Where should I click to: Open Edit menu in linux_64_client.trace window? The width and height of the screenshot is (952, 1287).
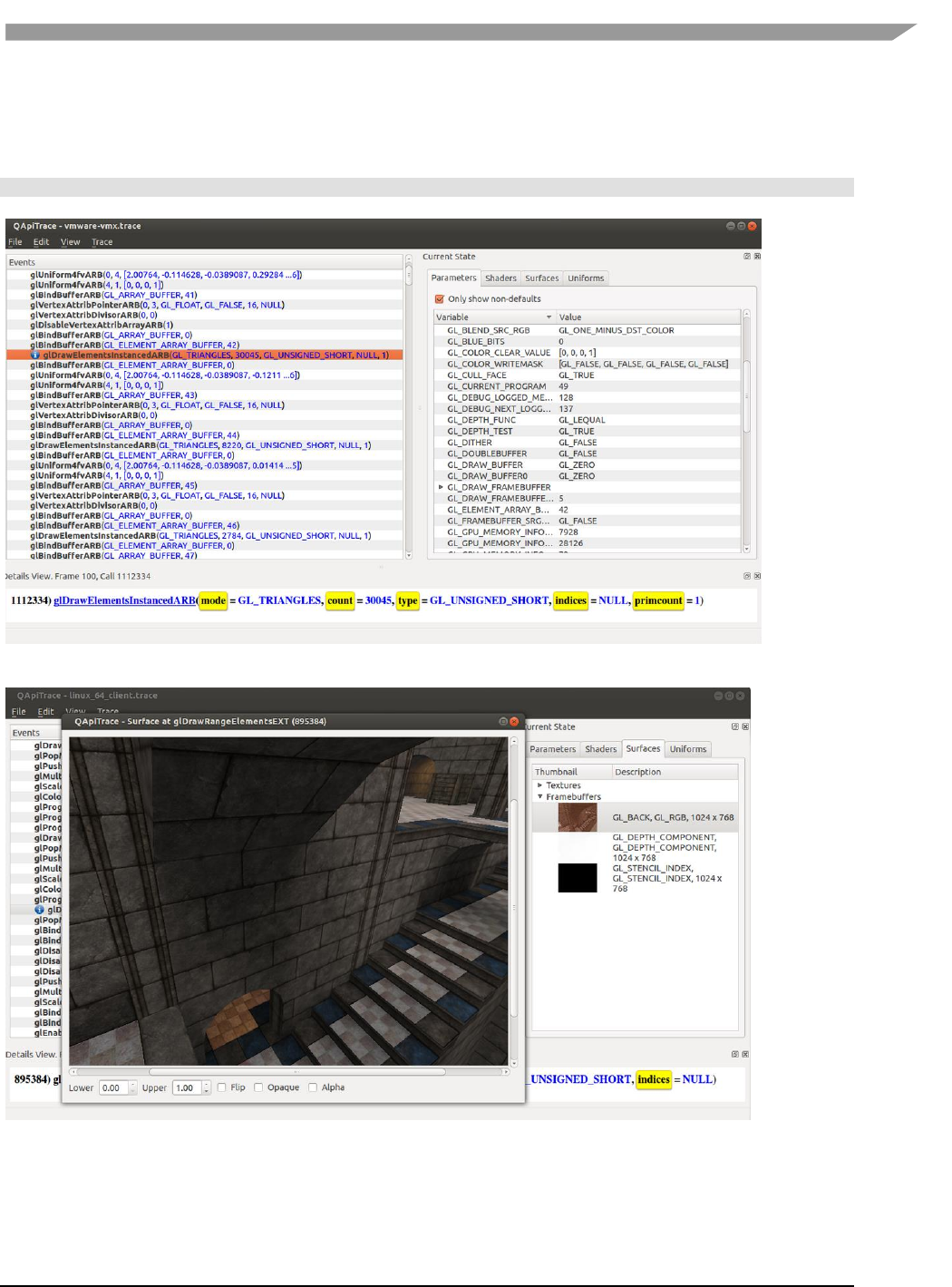[45, 712]
